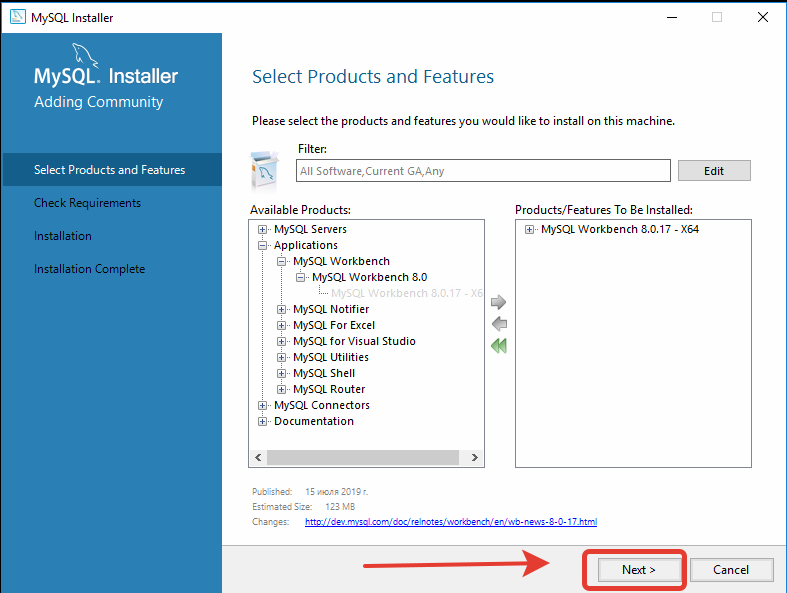This screenshot has width=787, height=593.
Task: Minimize the MySQL Installer window
Action: [672, 17]
